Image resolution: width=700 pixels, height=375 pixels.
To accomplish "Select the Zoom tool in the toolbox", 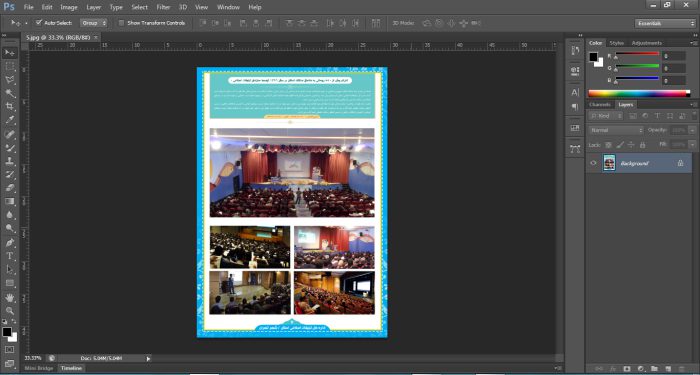I will point(10,311).
